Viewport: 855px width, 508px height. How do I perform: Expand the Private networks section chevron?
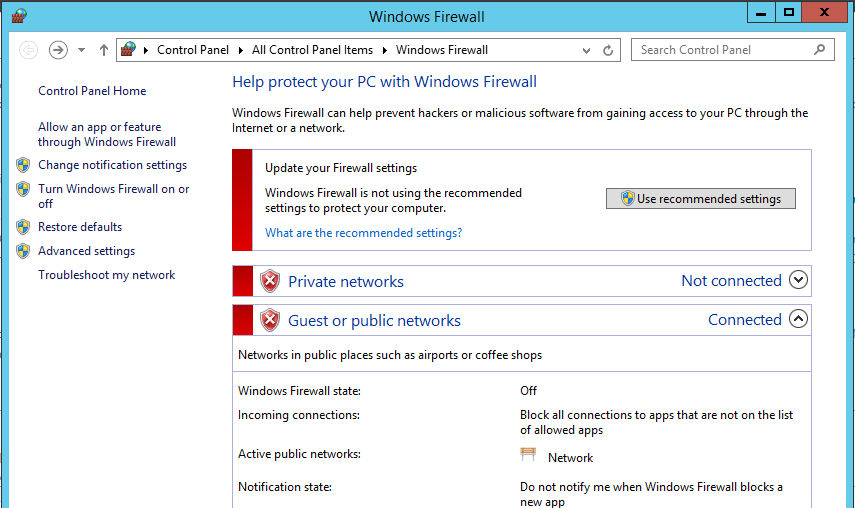[x=798, y=280]
